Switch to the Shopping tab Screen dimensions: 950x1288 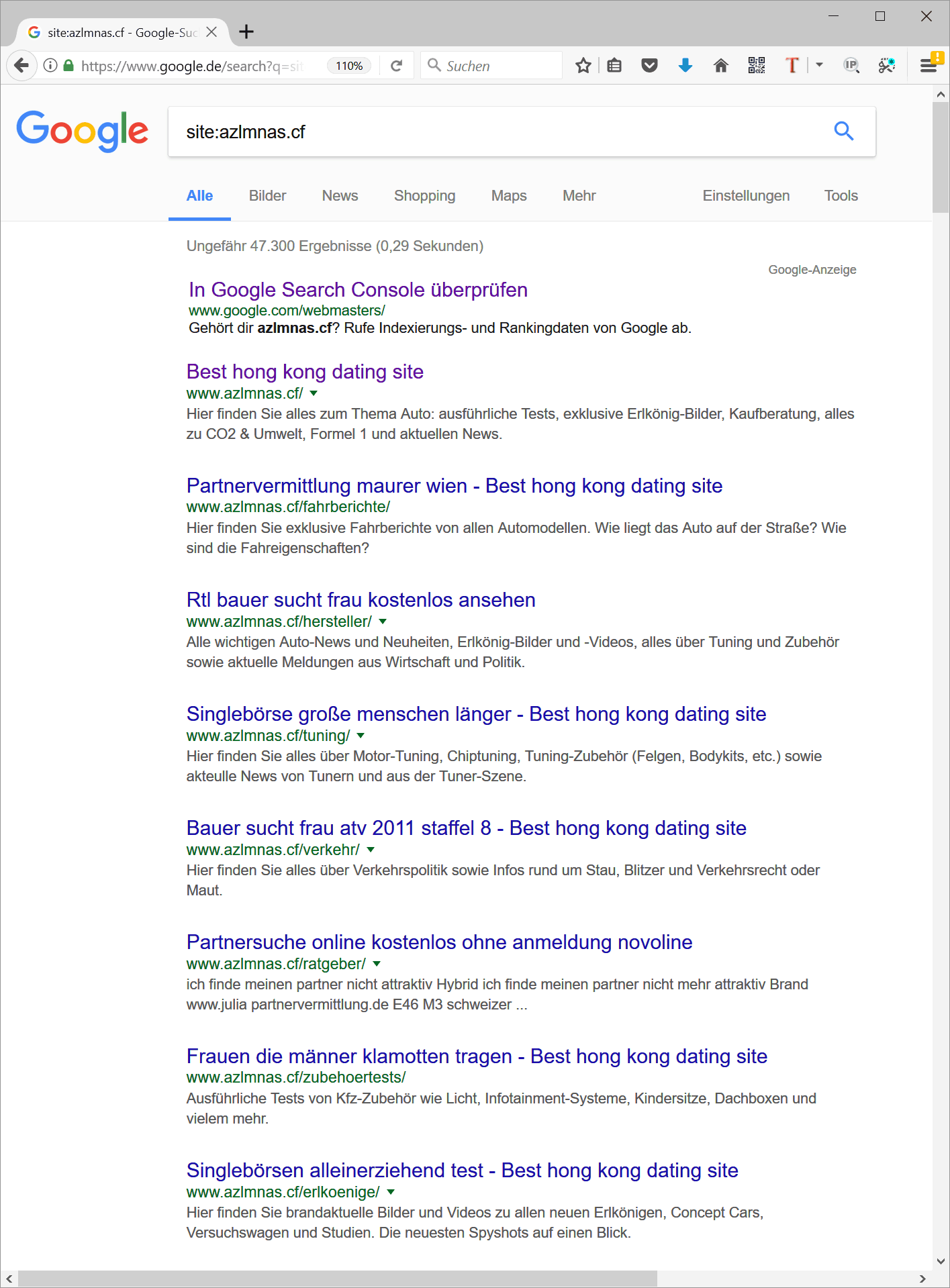pyautogui.click(x=424, y=196)
